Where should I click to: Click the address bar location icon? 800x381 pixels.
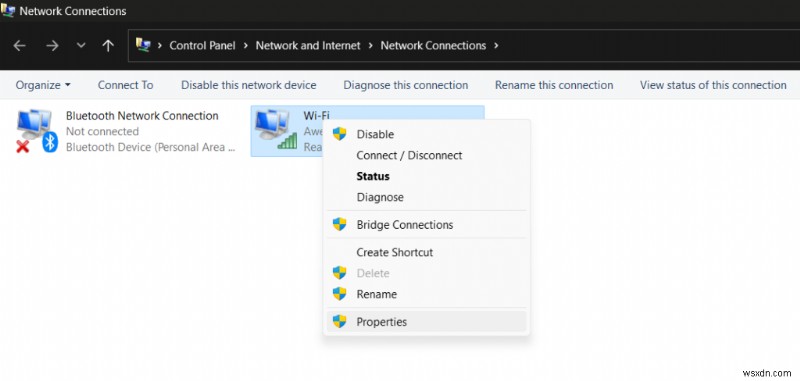(142, 45)
